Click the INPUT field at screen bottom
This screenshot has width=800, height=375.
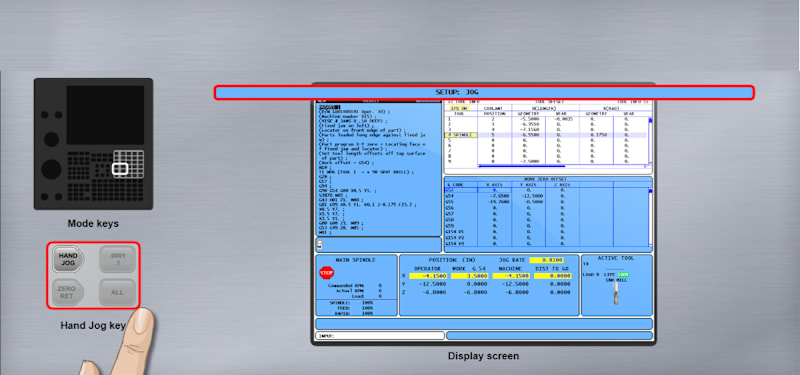point(380,336)
